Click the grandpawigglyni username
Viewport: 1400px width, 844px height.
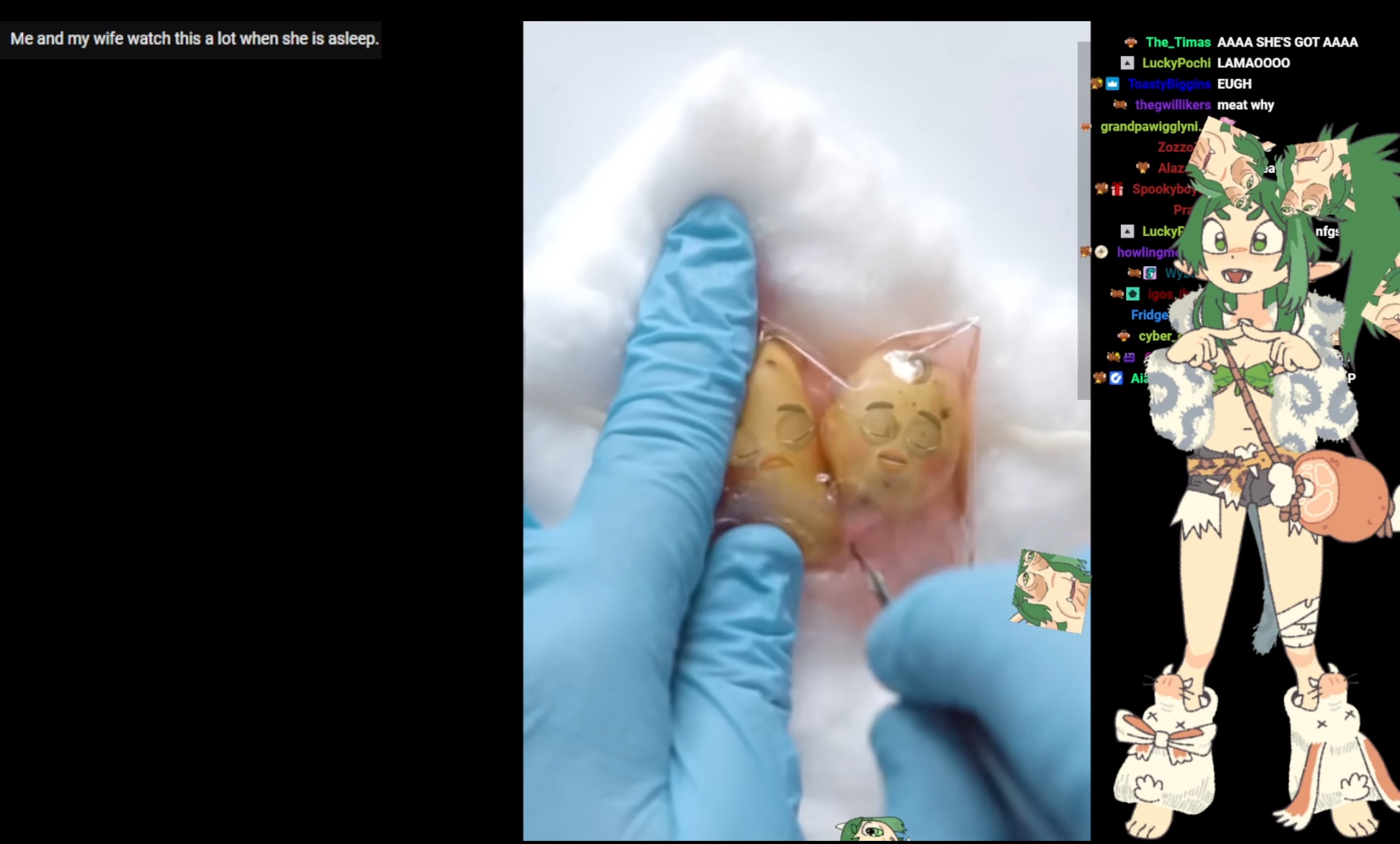[1149, 127]
